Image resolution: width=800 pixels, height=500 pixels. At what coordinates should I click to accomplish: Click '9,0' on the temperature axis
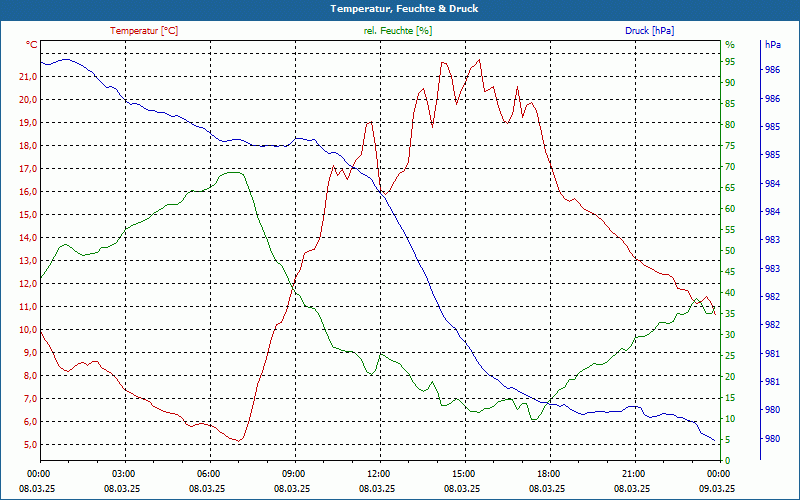tap(31, 353)
